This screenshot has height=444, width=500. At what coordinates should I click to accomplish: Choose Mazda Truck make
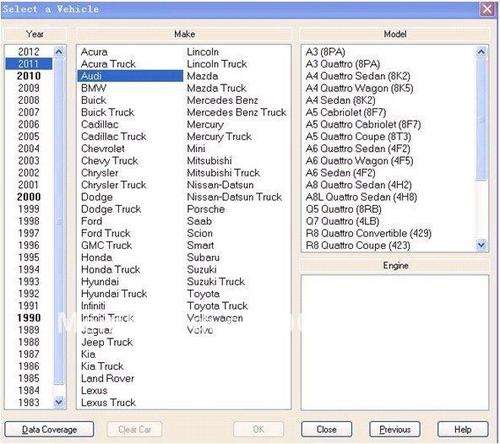(x=217, y=88)
